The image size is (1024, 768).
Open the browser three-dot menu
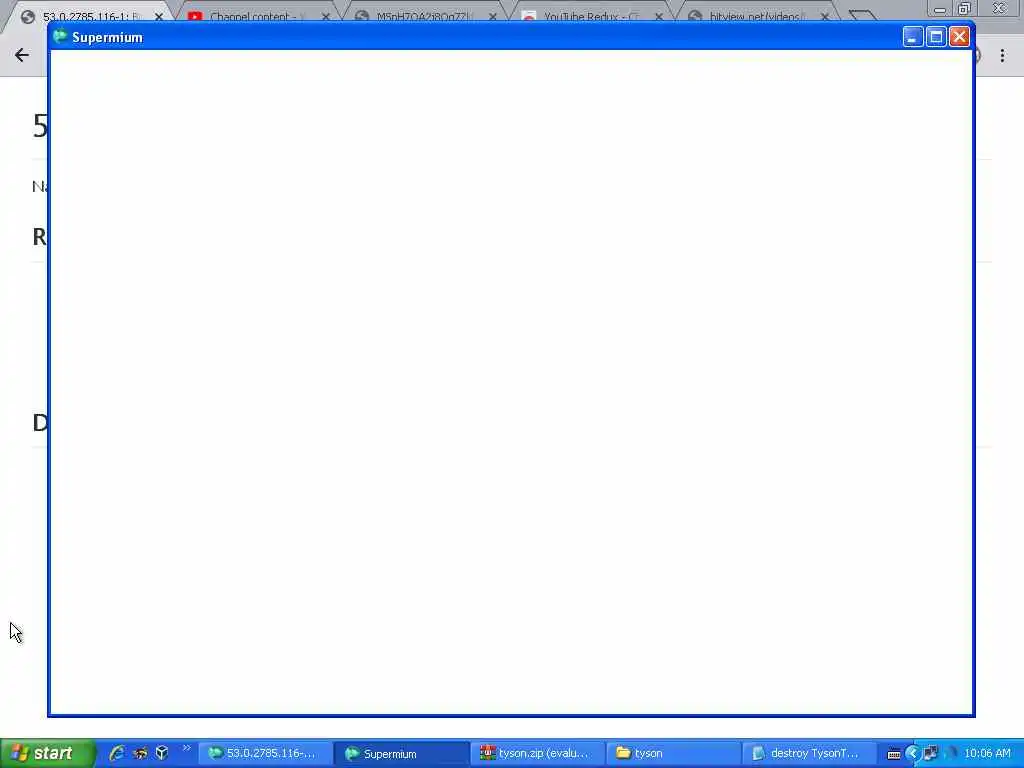pyautogui.click(x=1002, y=56)
